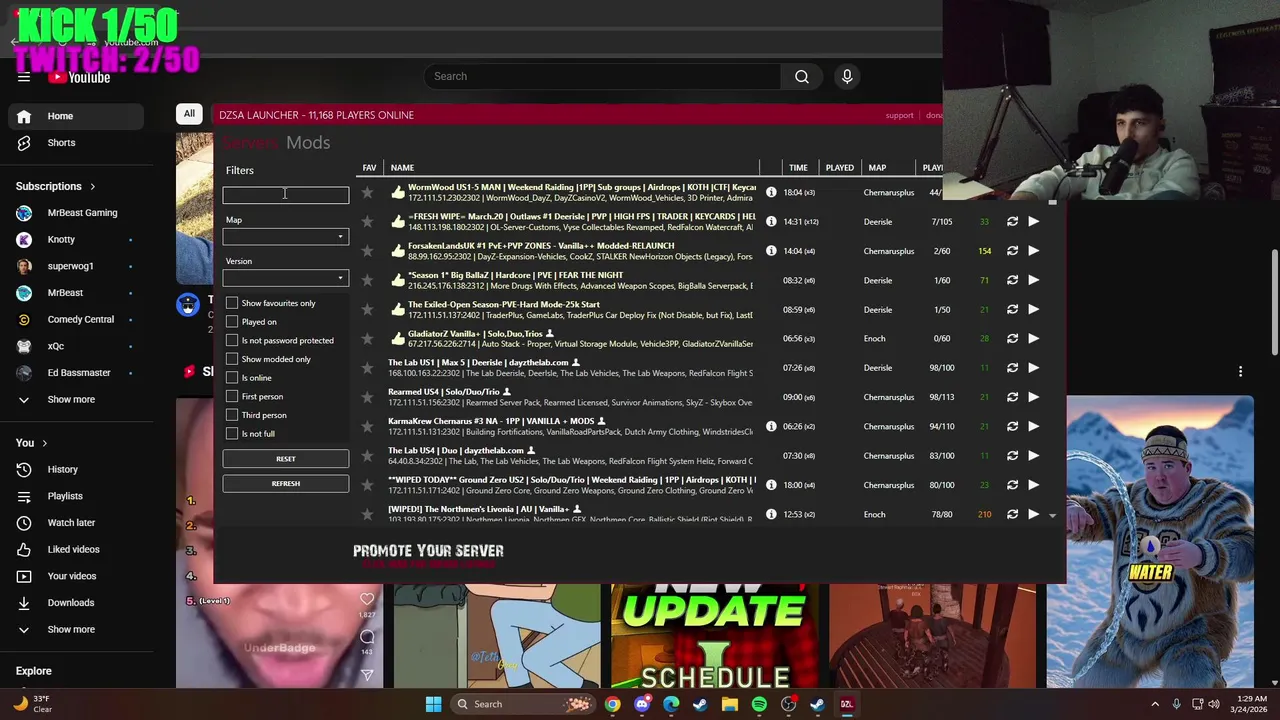The width and height of the screenshot is (1280, 720).
Task: Play The Exiled-Open Season server
Action: (1034, 309)
